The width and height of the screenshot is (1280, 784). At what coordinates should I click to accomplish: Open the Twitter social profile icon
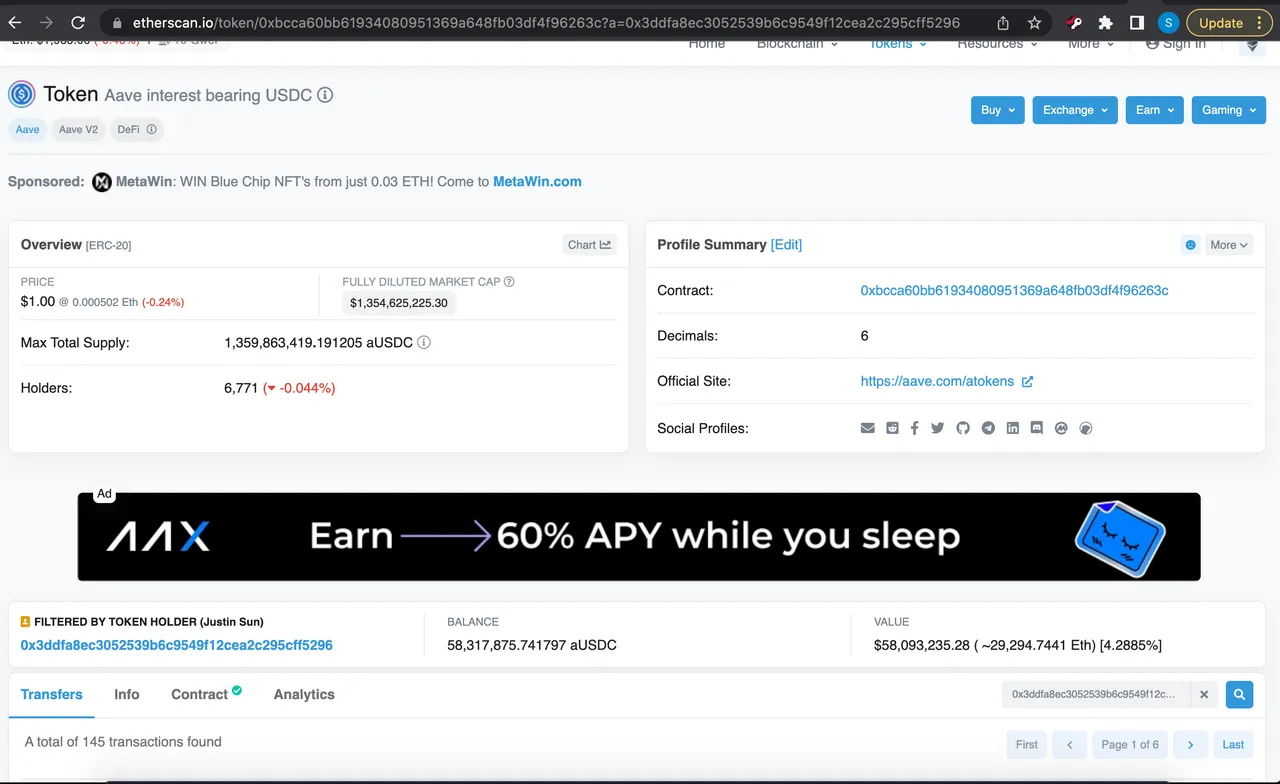(x=938, y=428)
